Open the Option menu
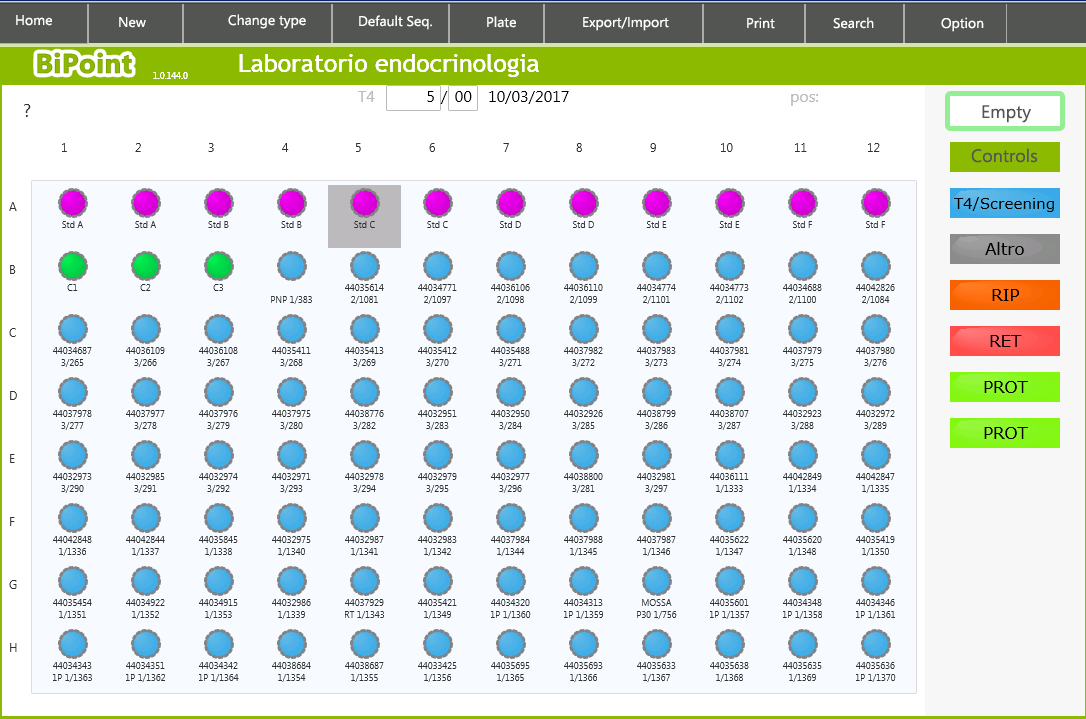 click(962, 23)
